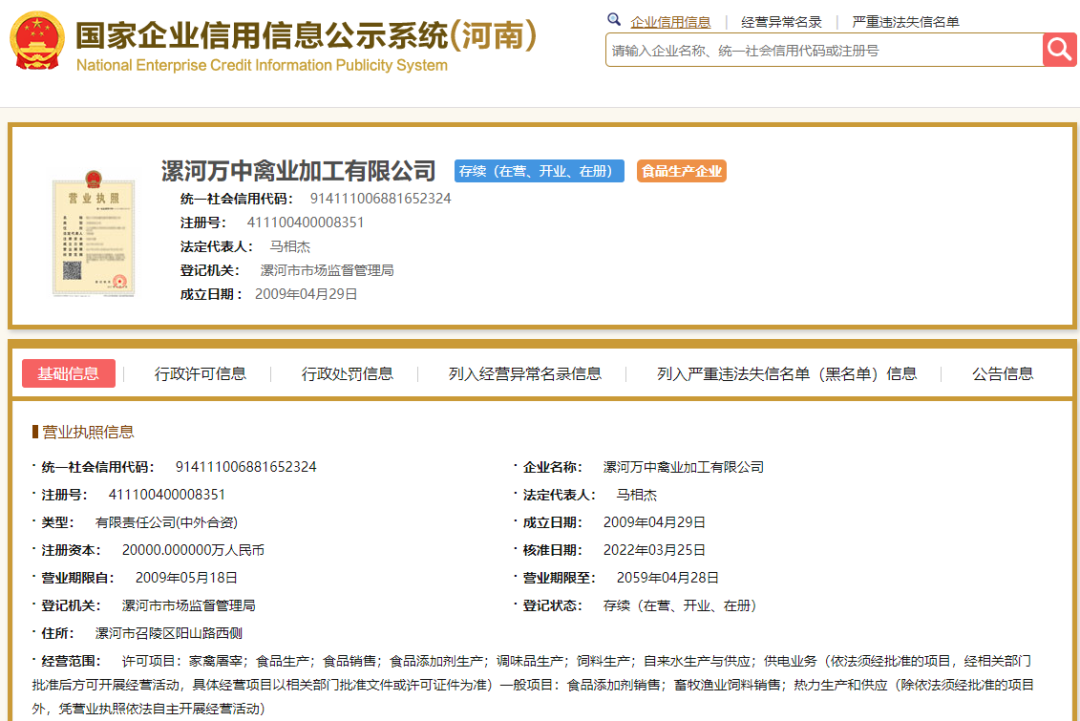The height and width of the screenshot is (721, 1080).
Task: Click the business license thumbnail image
Action: (94, 235)
